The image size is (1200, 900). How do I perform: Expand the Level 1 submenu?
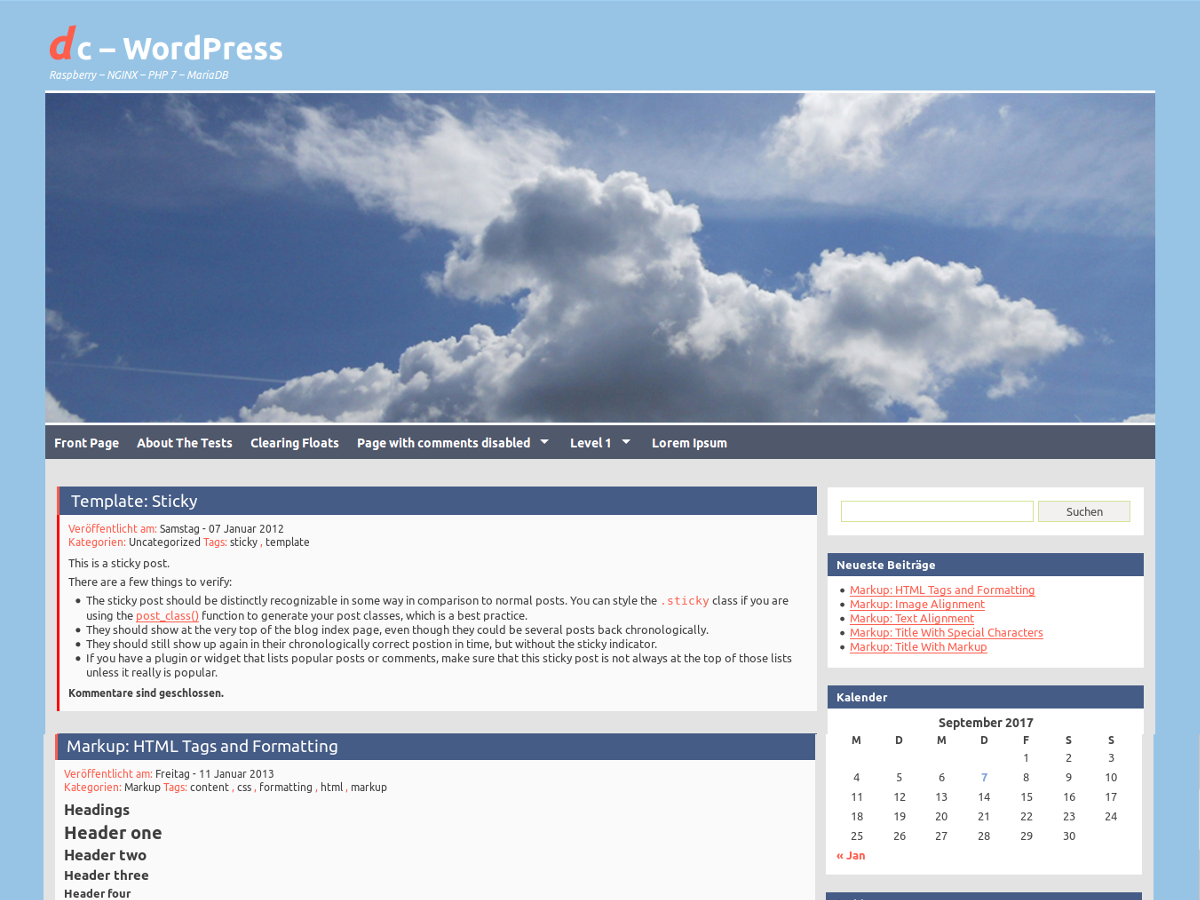592,442
